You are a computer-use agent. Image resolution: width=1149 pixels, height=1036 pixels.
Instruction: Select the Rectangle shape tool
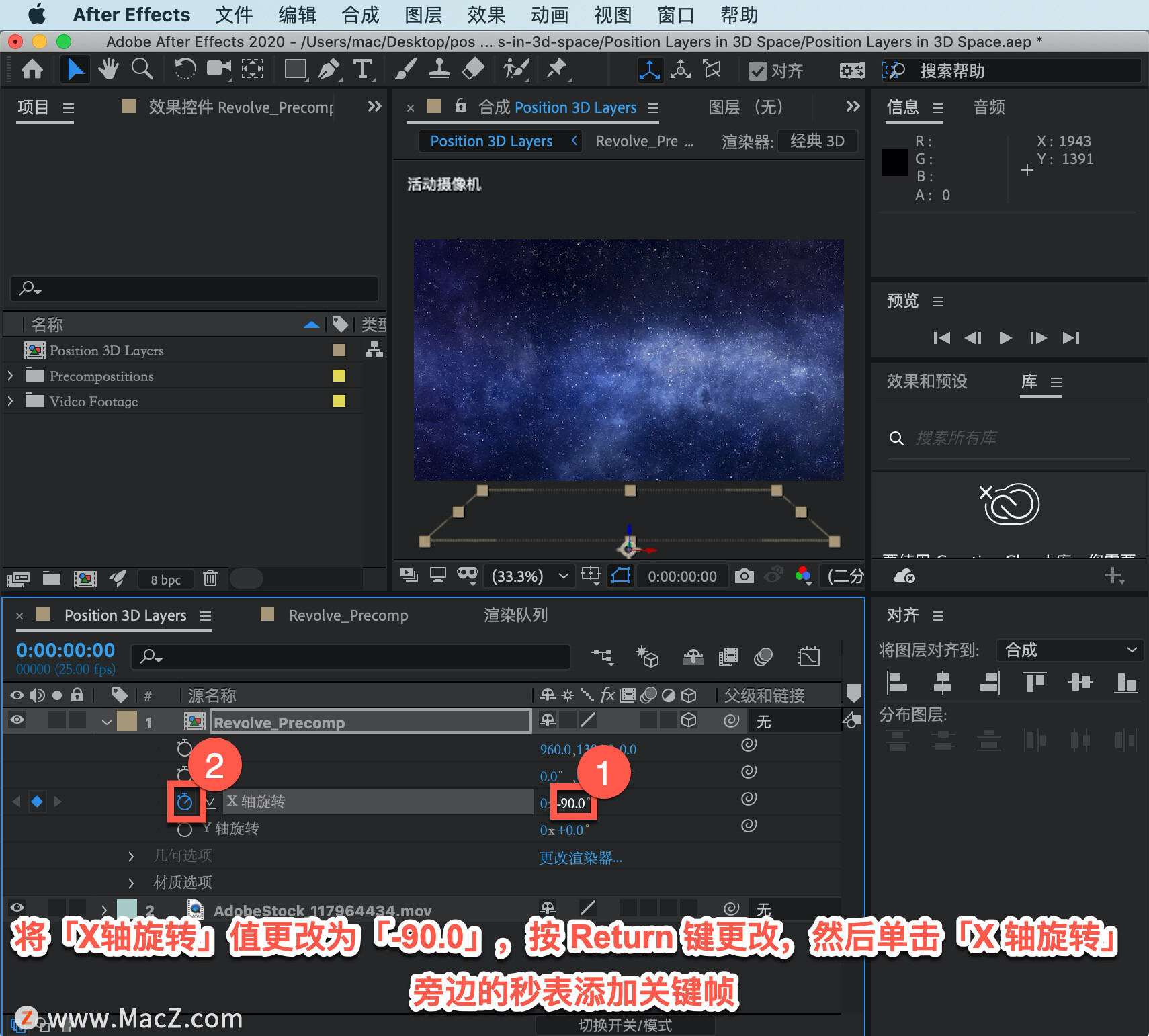coord(296,69)
